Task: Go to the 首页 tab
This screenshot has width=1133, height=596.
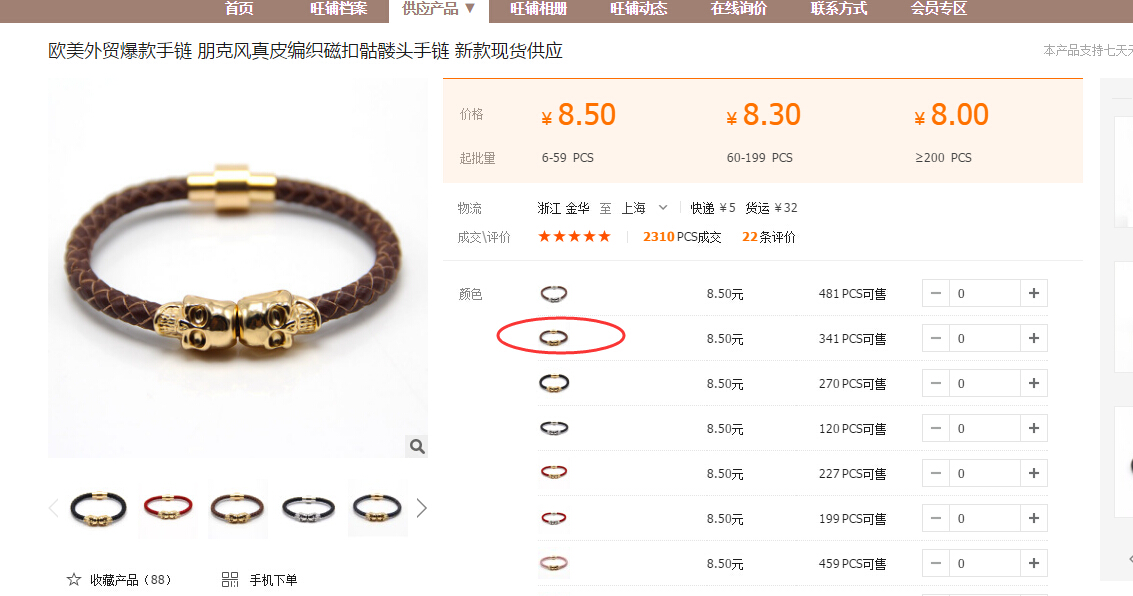Action: click(x=239, y=9)
